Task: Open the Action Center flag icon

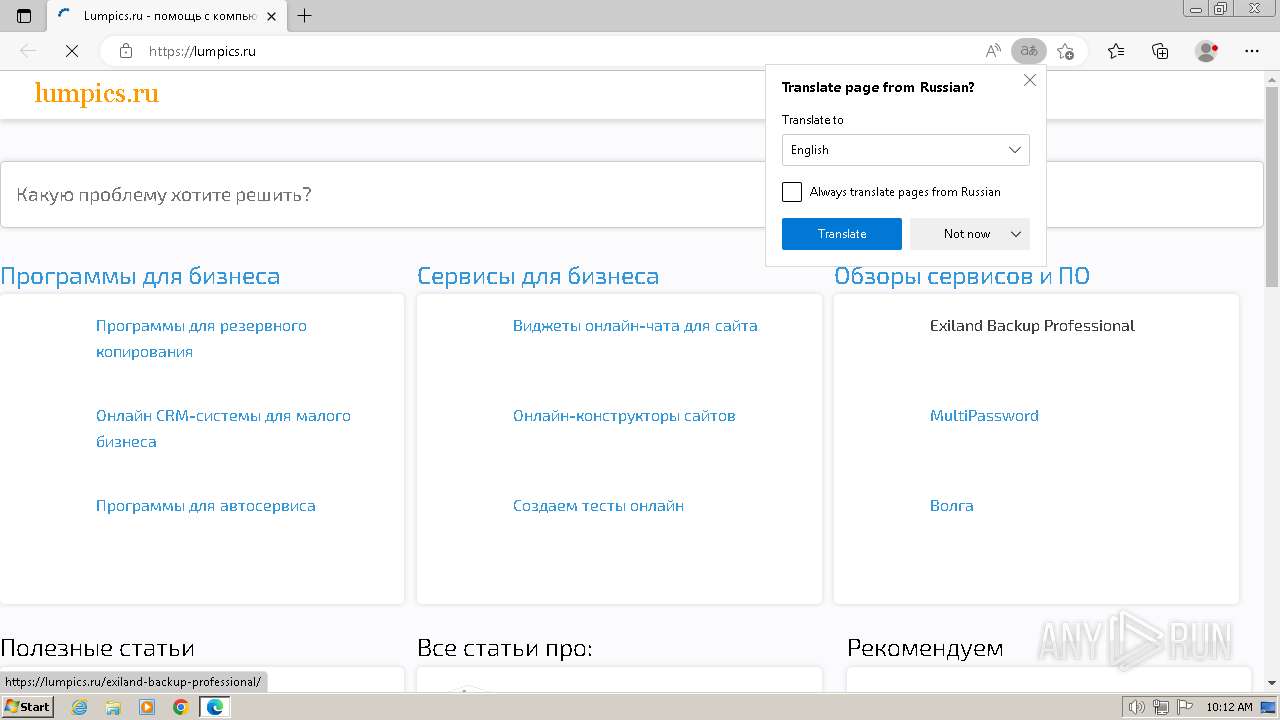Action: 1183,707
